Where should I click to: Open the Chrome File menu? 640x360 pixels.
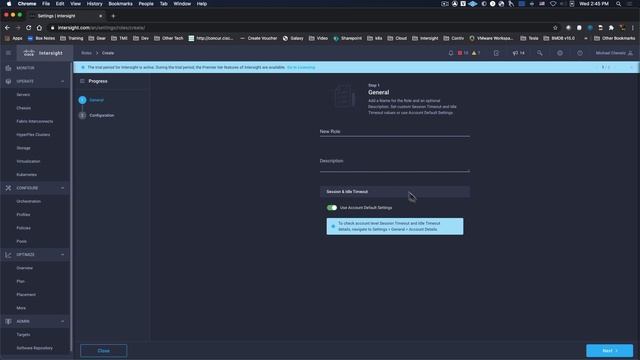tap(46, 4)
